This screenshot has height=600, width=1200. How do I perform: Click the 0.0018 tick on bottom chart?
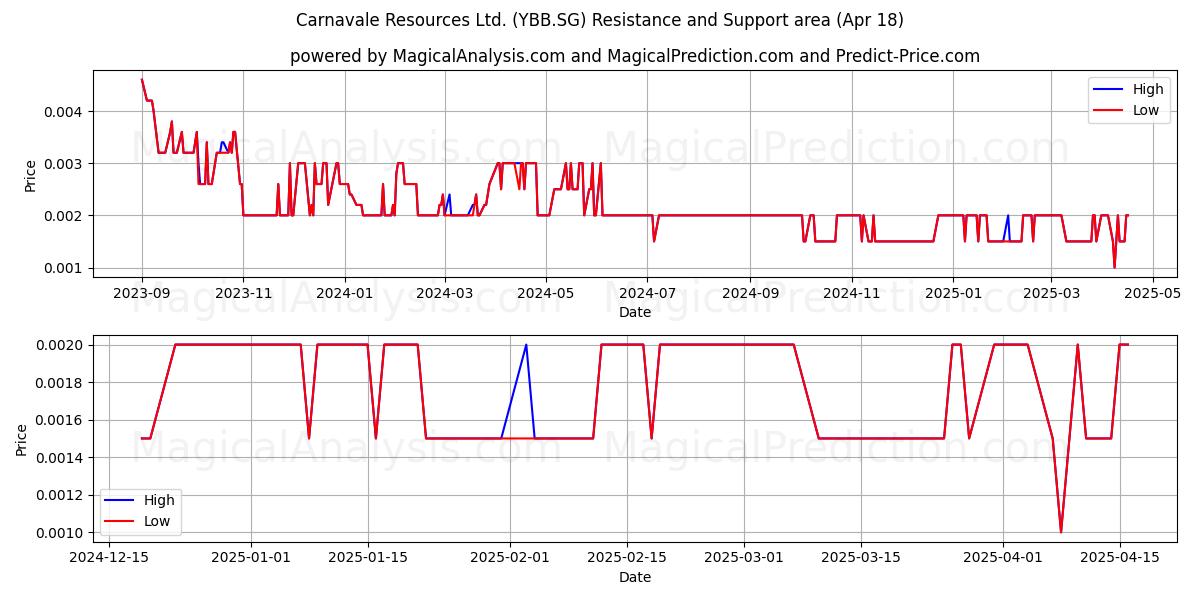(x=60, y=383)
